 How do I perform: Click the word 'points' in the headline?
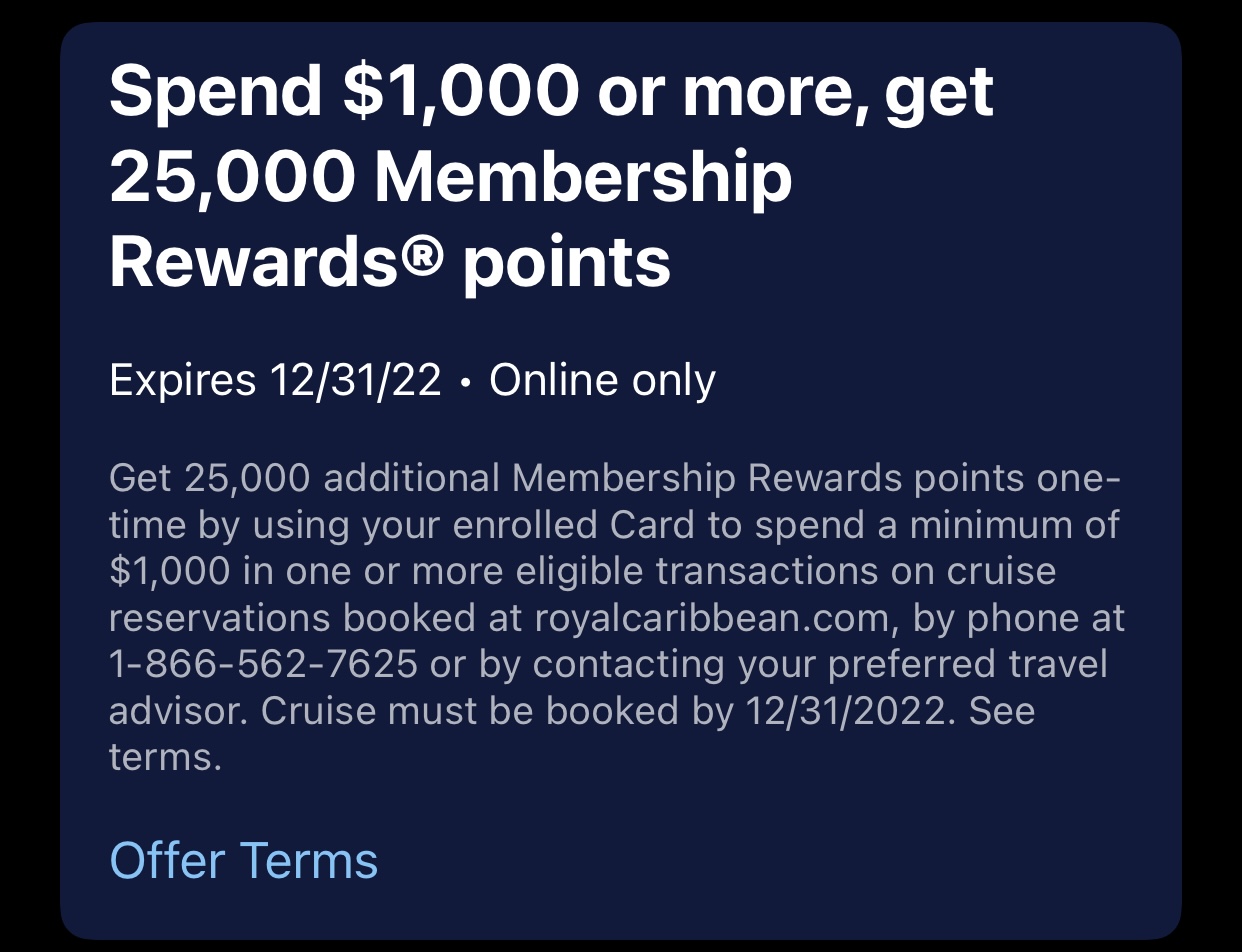(567, 264)
